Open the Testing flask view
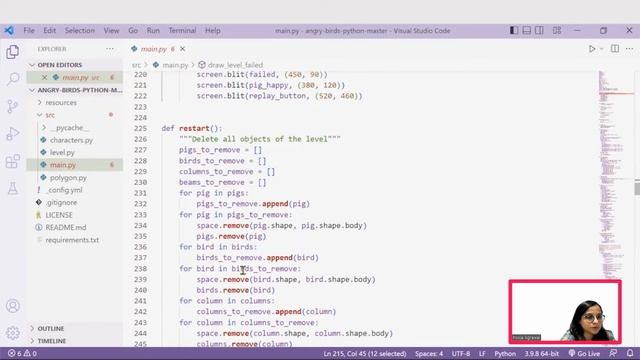This screenshot has height=360, width=640. coord(13,188)
